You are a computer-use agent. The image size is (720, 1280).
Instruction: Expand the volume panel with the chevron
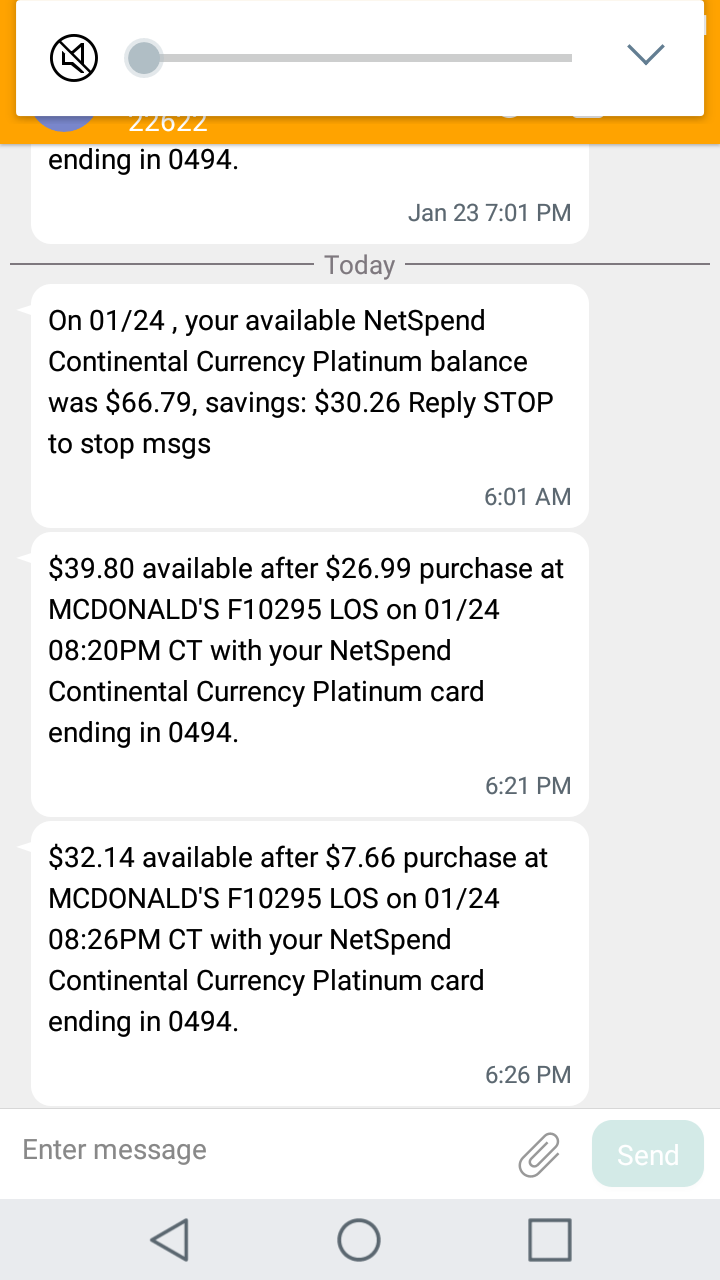(x=645, y=54)
